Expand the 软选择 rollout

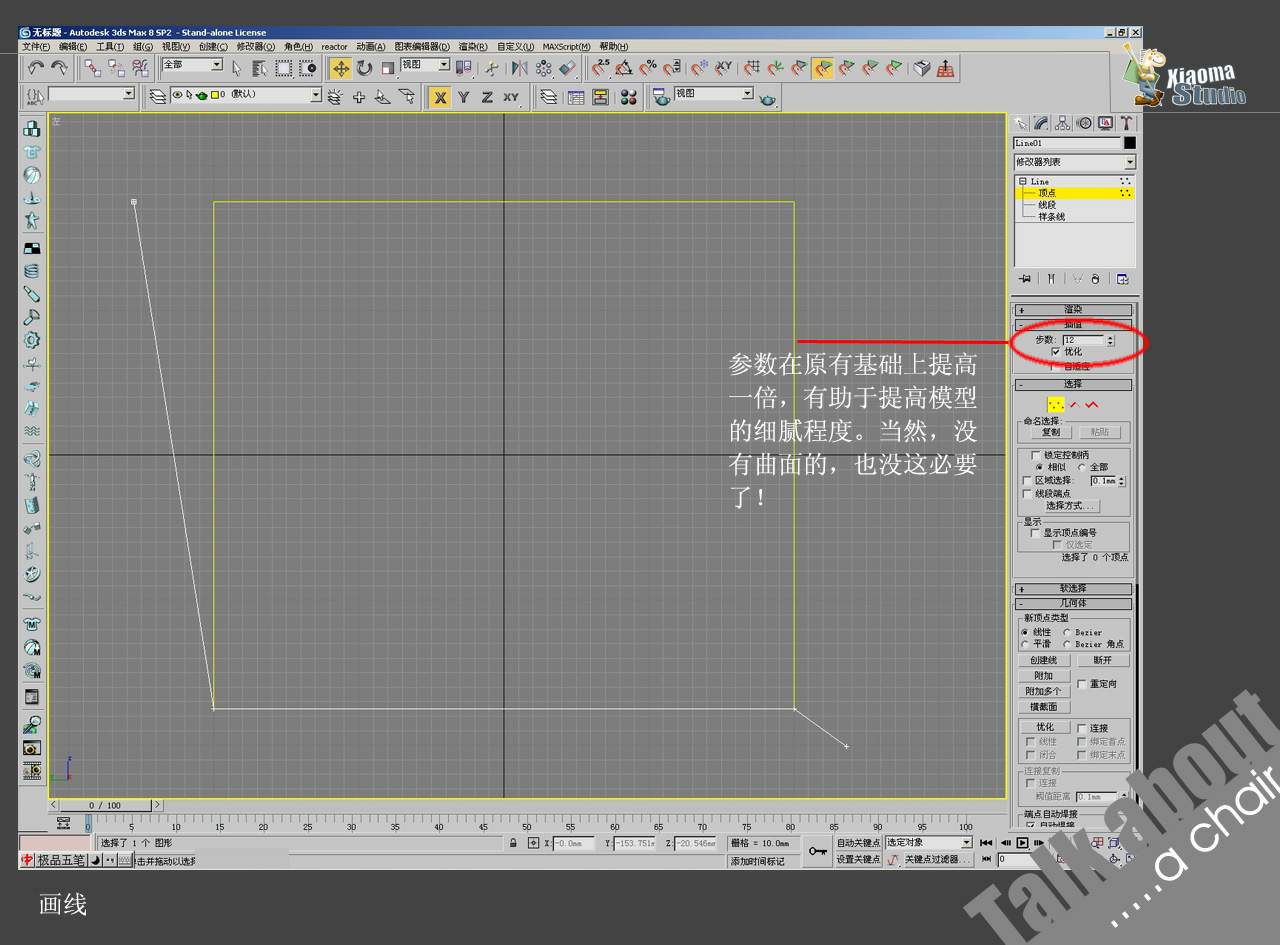coord(1074,589)
